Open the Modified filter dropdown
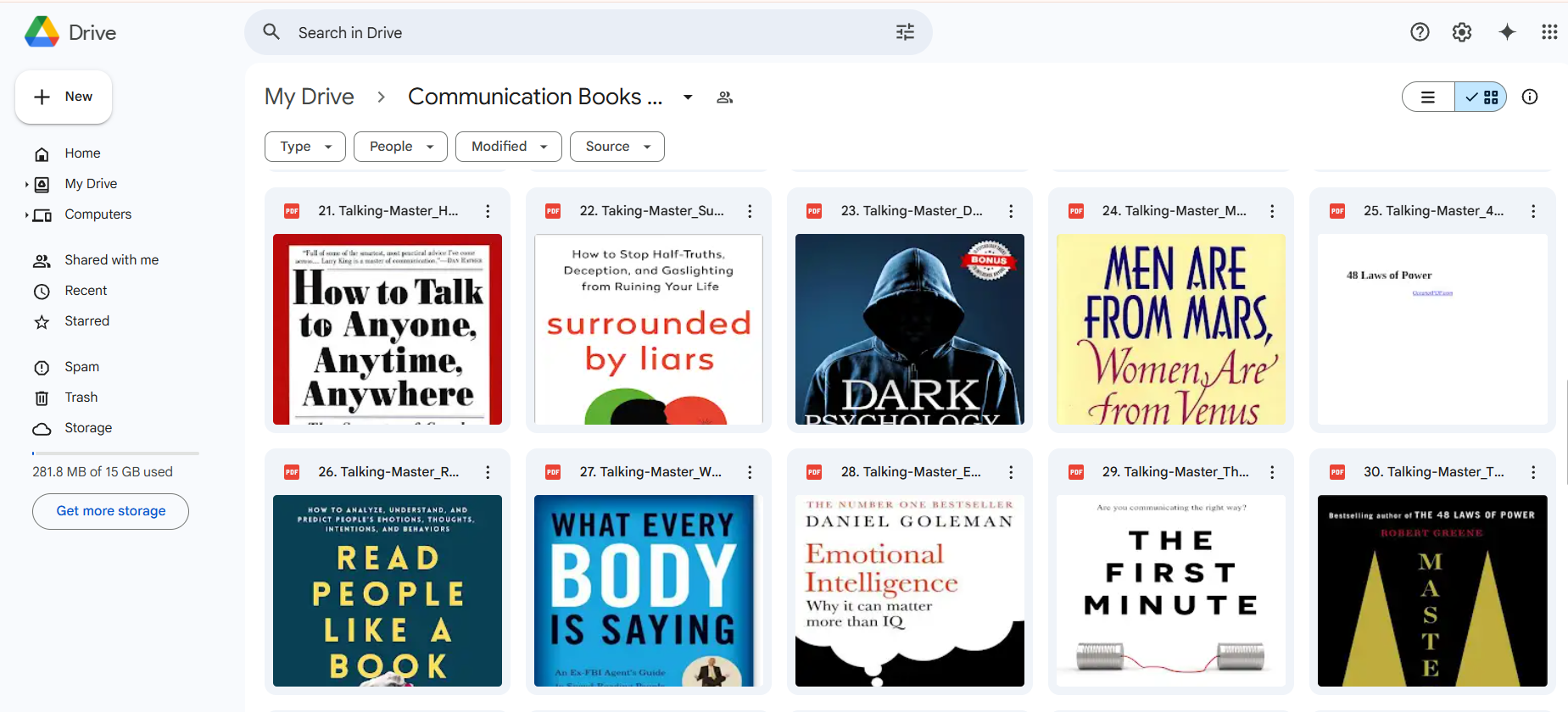Viewport: 1568px width, 712px height. coord(509,147)
